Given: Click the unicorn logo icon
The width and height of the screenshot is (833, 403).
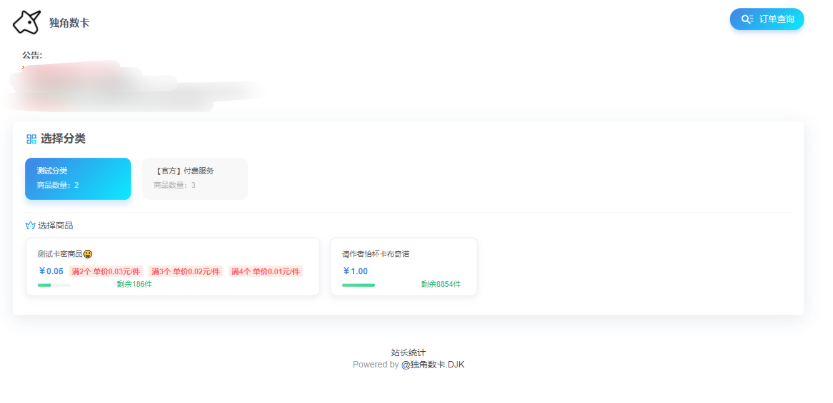Looking at the screenshot, I should tap(27, 21).
